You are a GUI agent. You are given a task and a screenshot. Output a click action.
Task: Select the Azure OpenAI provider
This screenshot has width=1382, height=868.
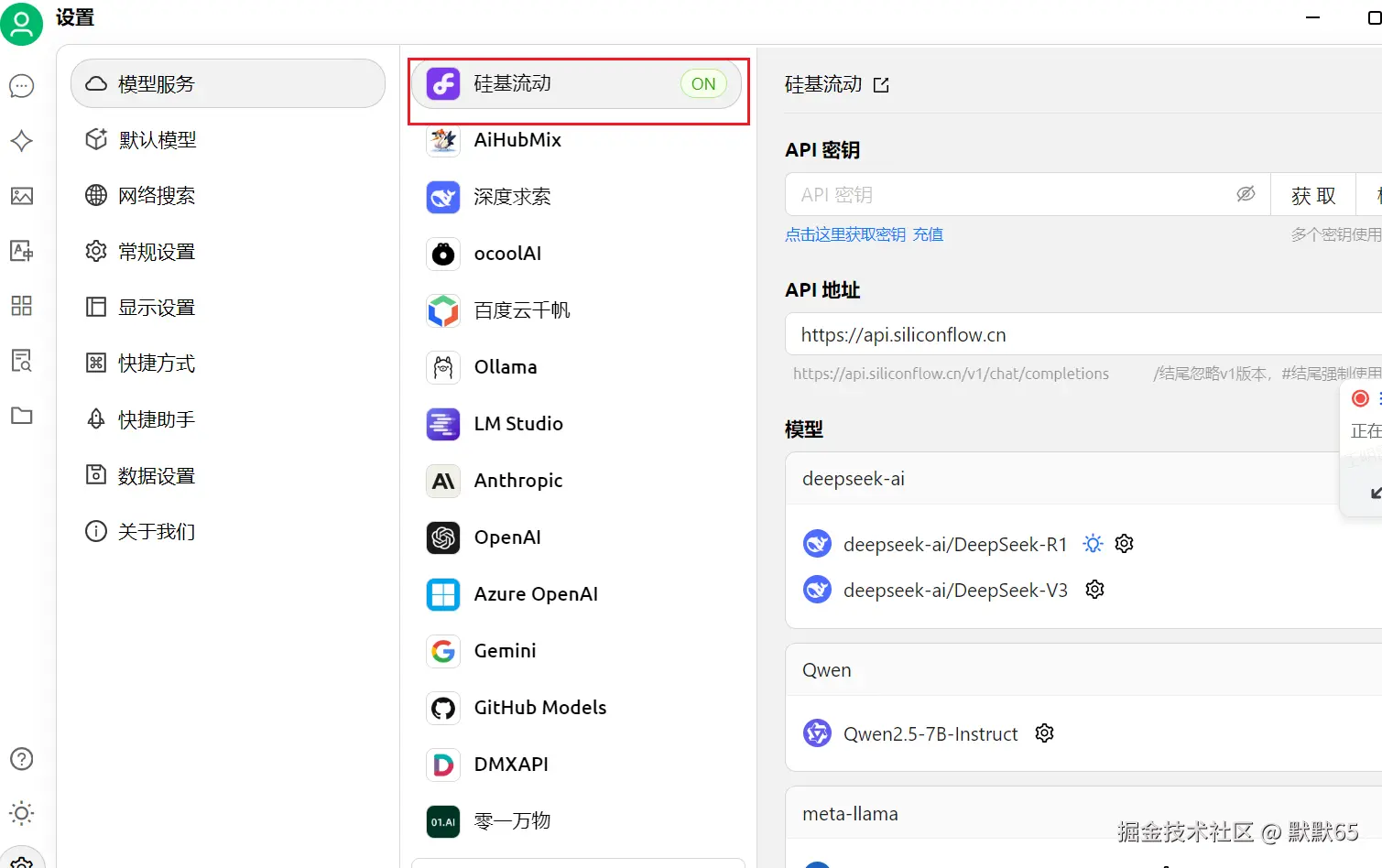coord(577,594)
